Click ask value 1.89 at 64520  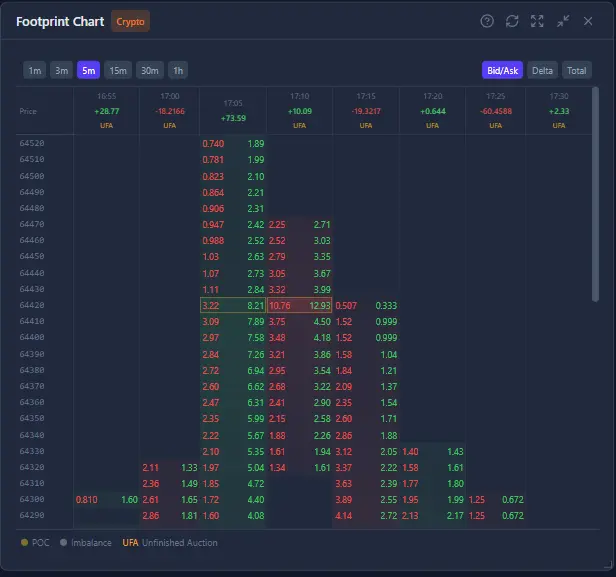[x=256, y=144]
